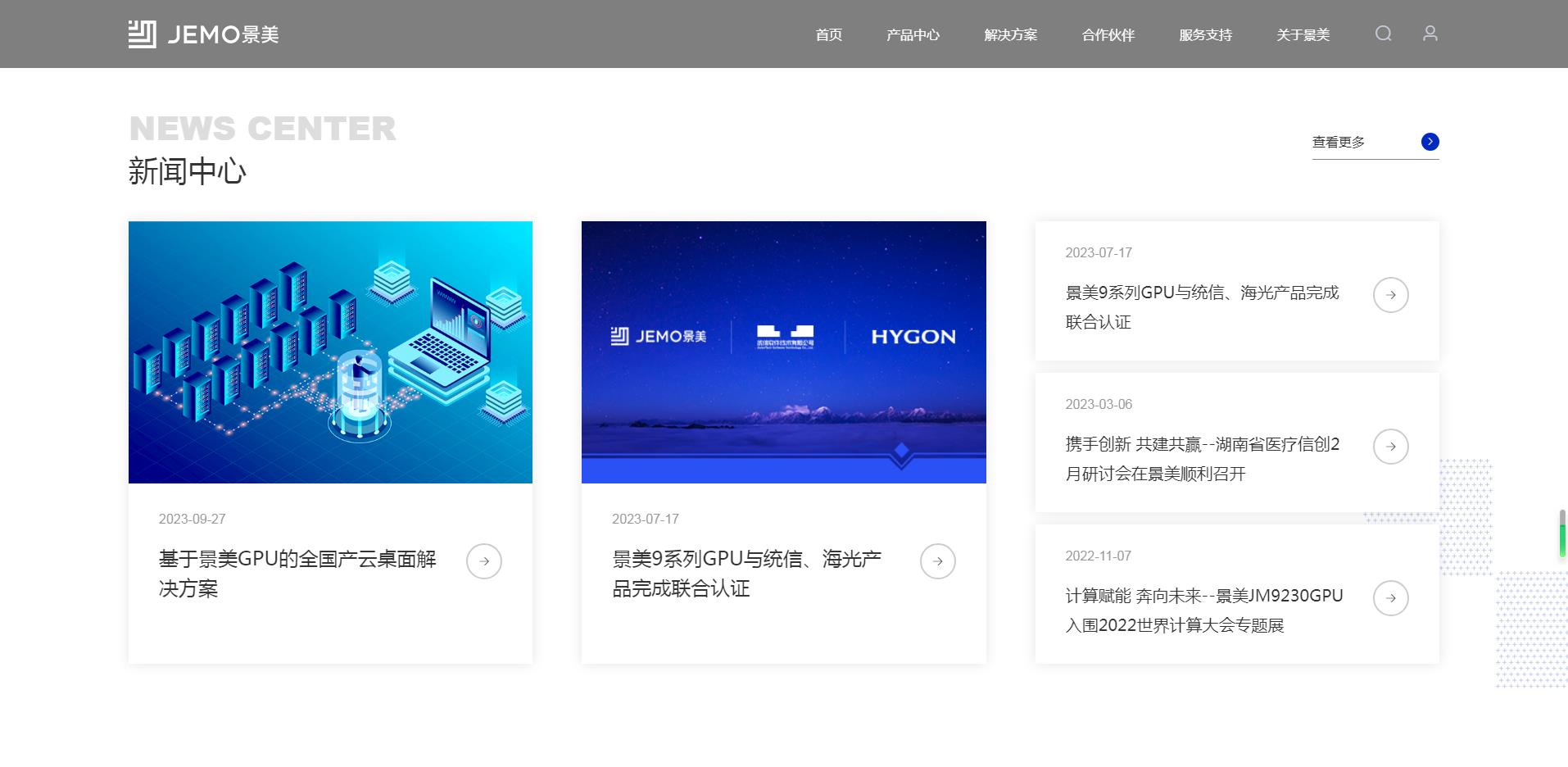Click arrow icon beside the 2022-11-07 news item
Viewport: 1568px width, 767px height.
(x=1390, y=598)
